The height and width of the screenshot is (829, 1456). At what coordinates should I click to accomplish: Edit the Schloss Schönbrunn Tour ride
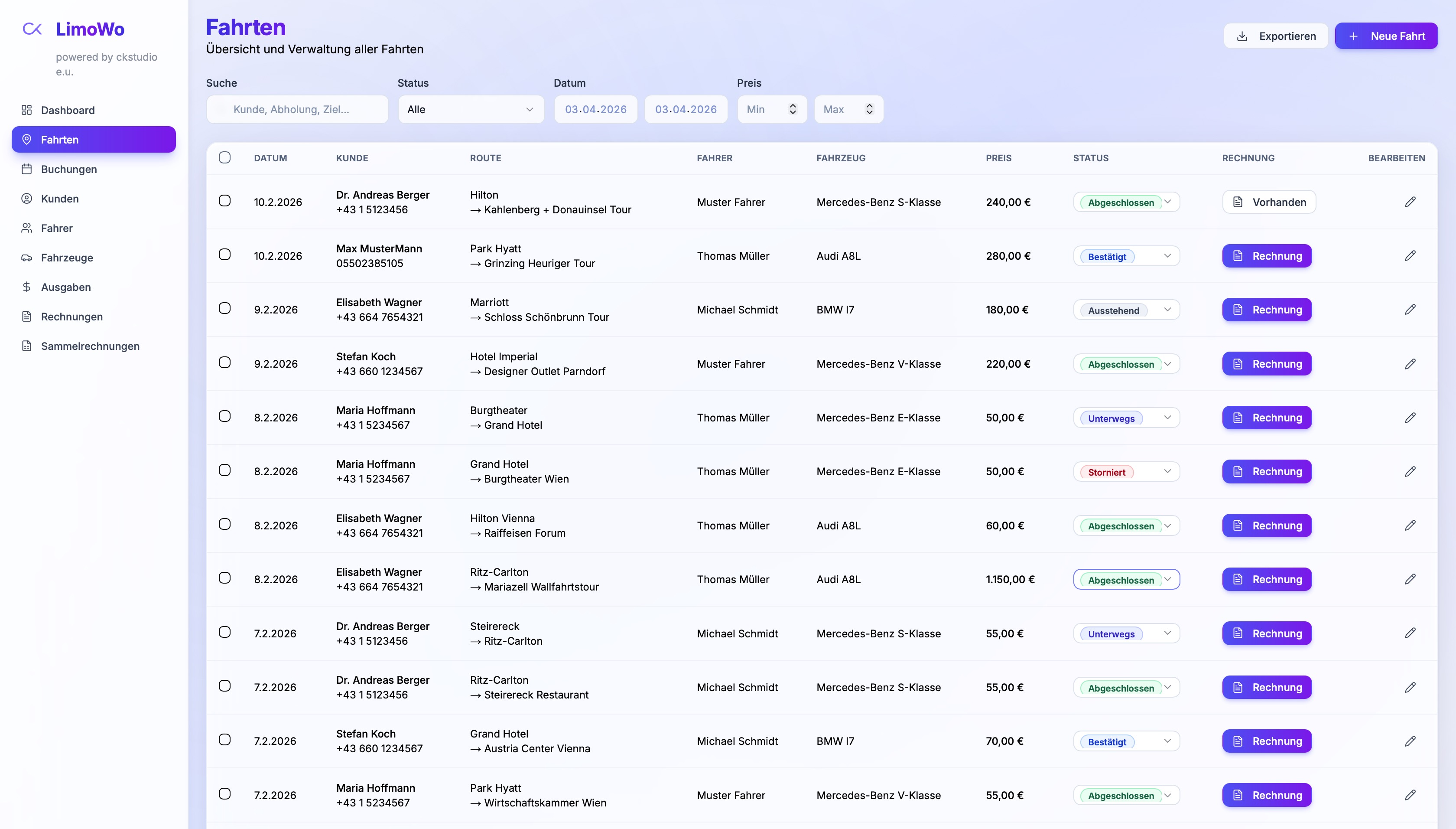(1410, 310)
